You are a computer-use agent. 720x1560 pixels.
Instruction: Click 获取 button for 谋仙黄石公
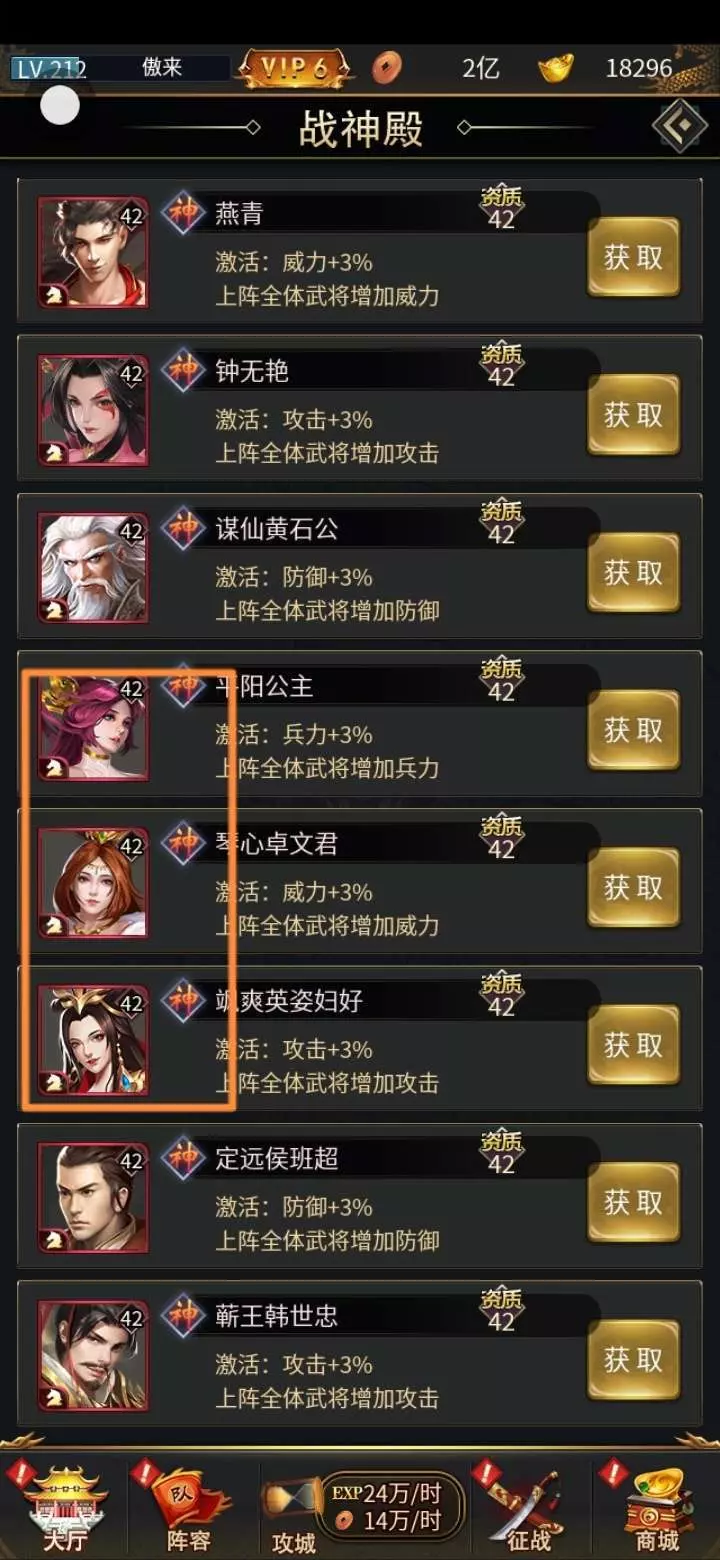[x=634, y=572]
